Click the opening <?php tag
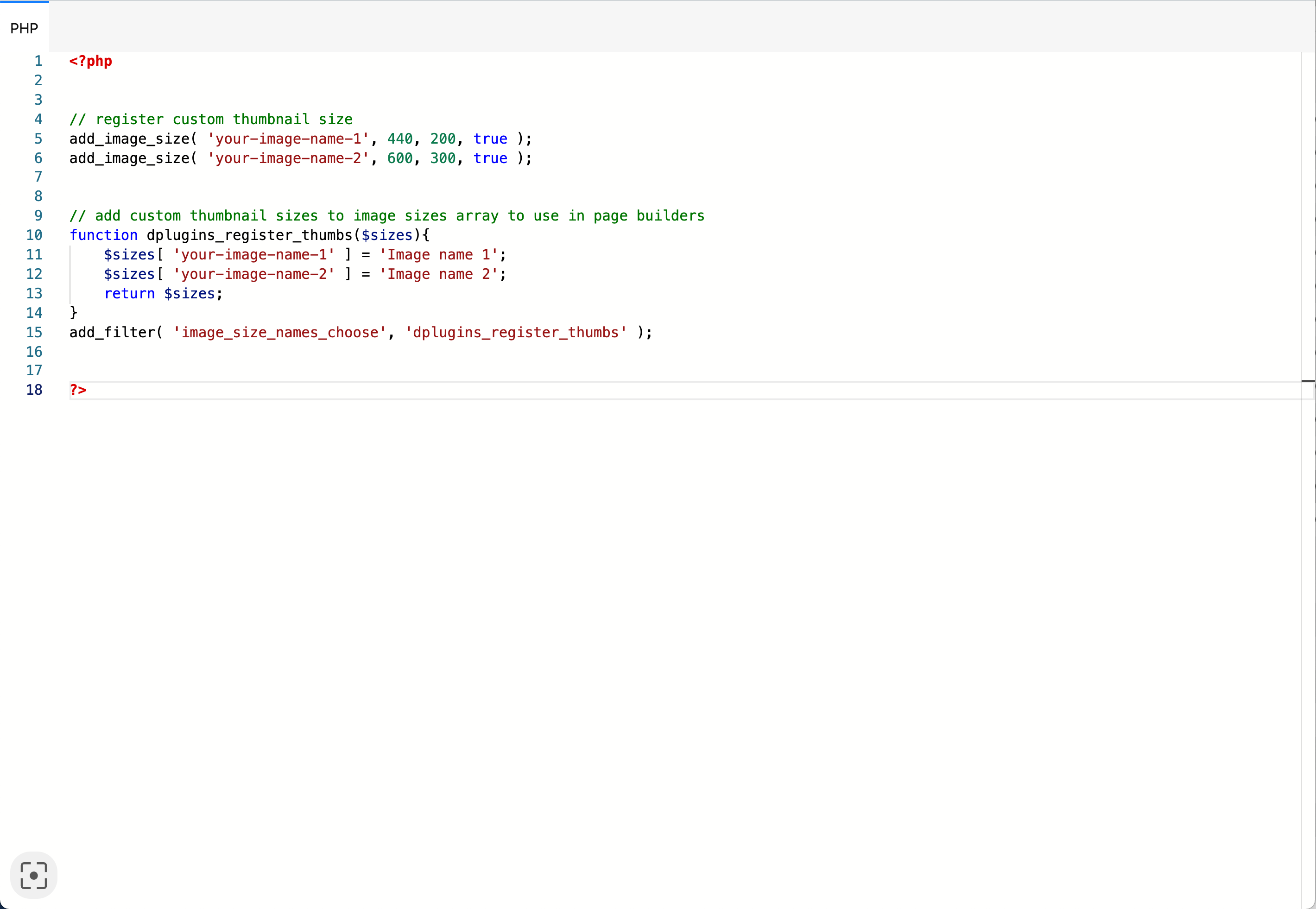This screenshot has height=909, width=1316. [90, 61]
